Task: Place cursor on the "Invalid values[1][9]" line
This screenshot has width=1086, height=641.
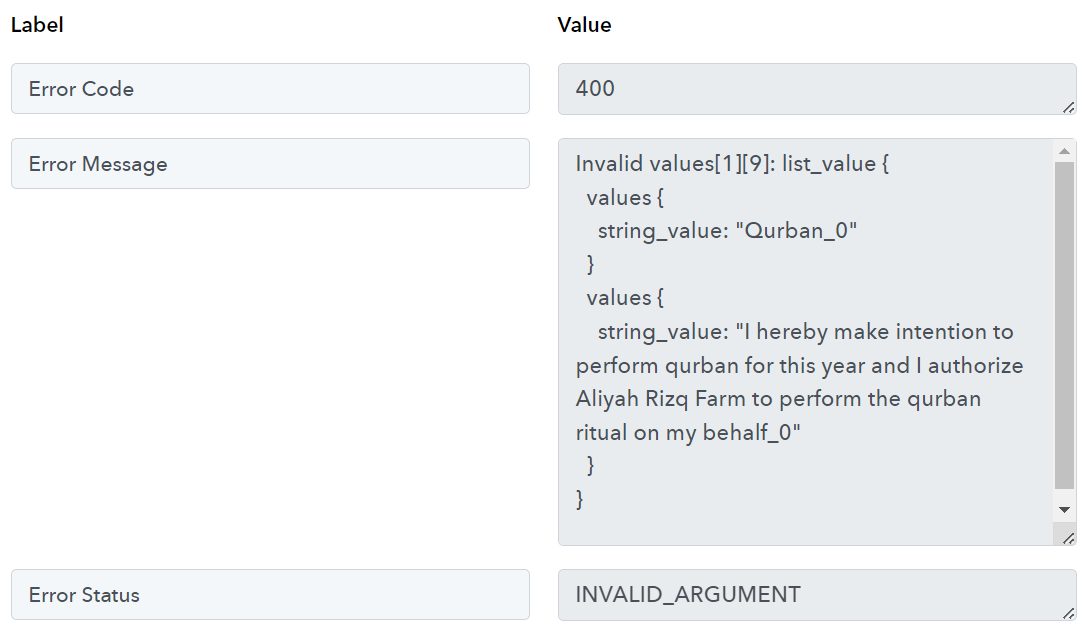Action: coord(732,164)
